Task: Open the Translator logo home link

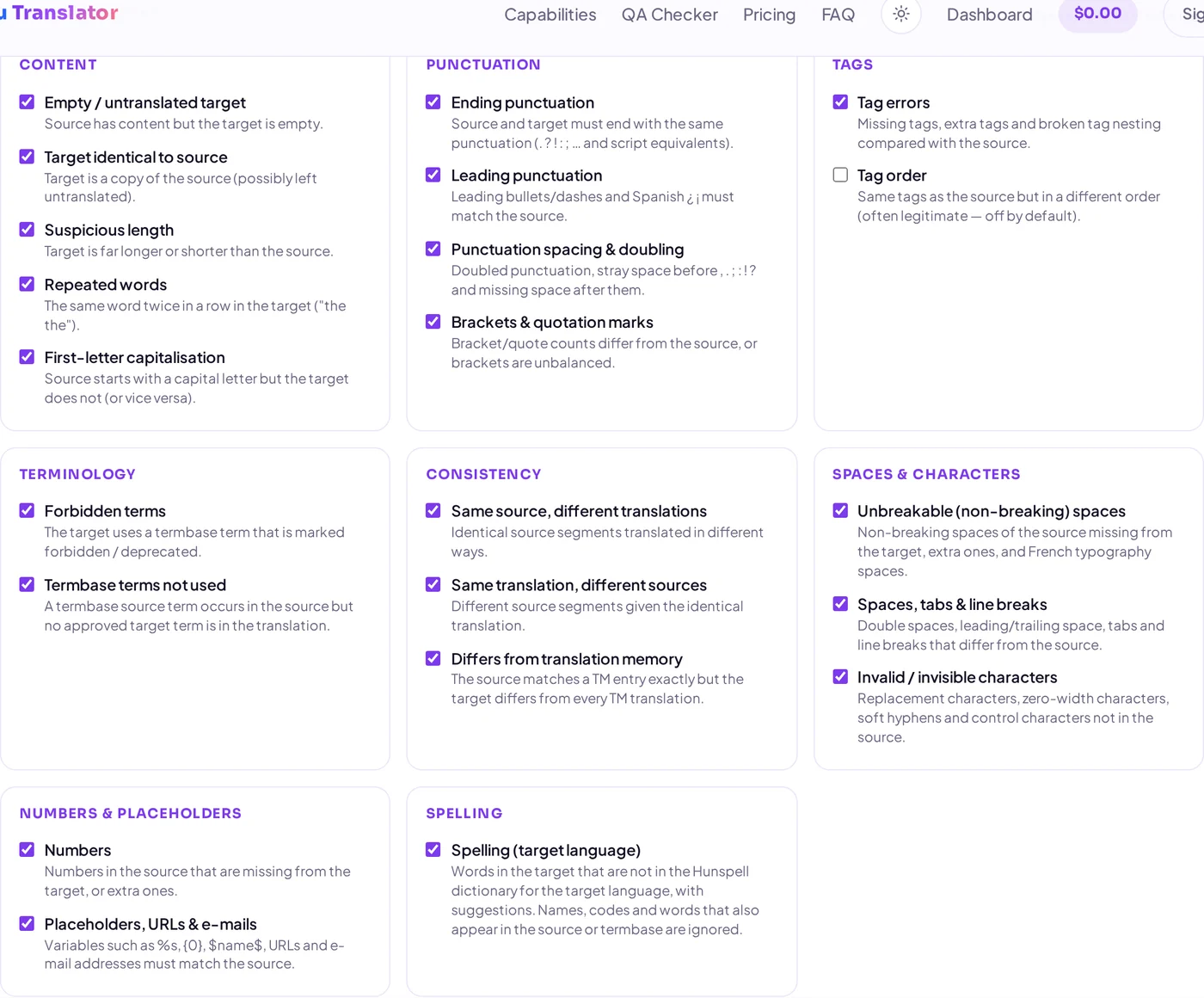Action: tap(59, 13)
